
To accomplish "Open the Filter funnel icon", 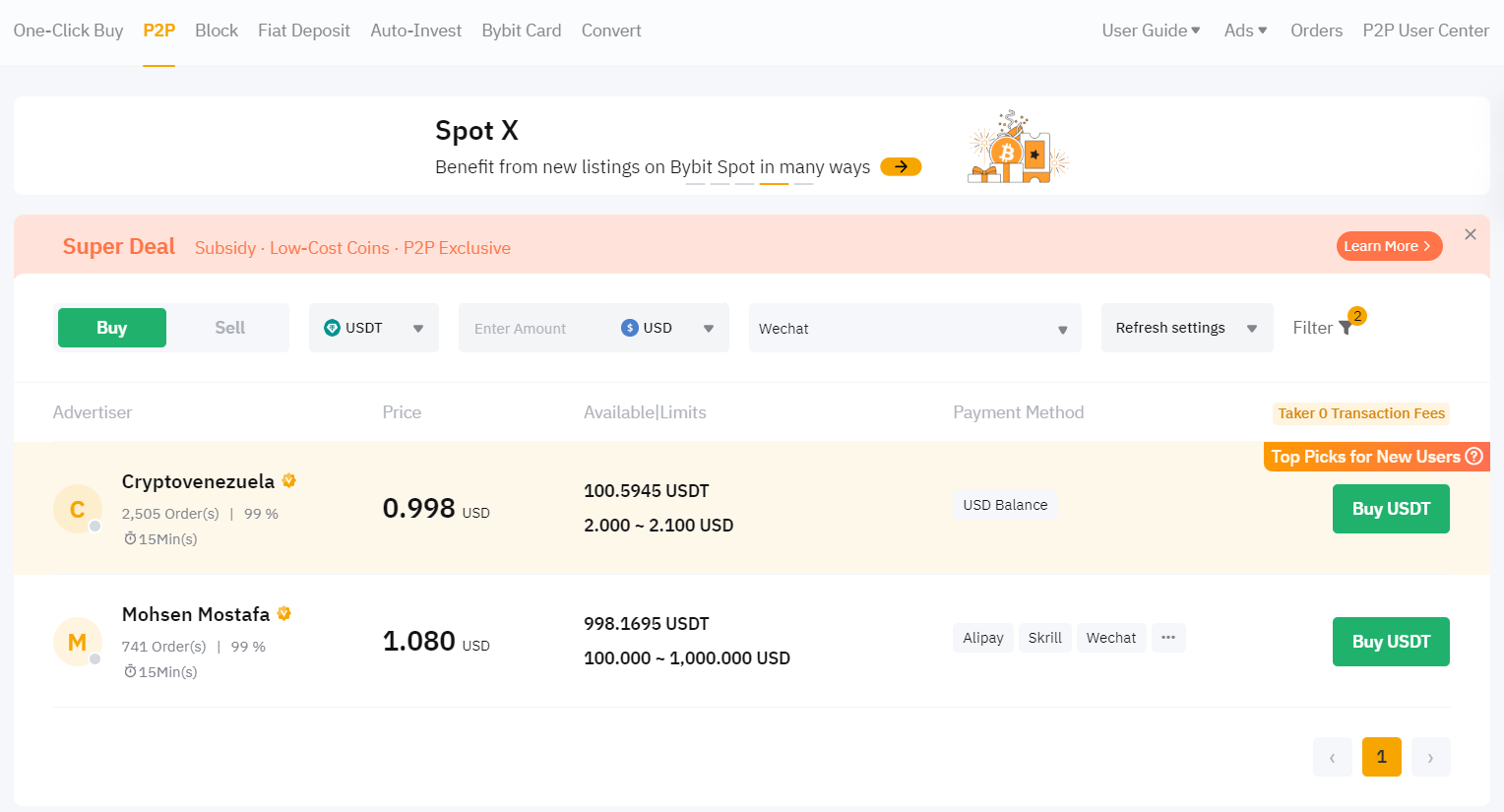I will coord(1346,329).
